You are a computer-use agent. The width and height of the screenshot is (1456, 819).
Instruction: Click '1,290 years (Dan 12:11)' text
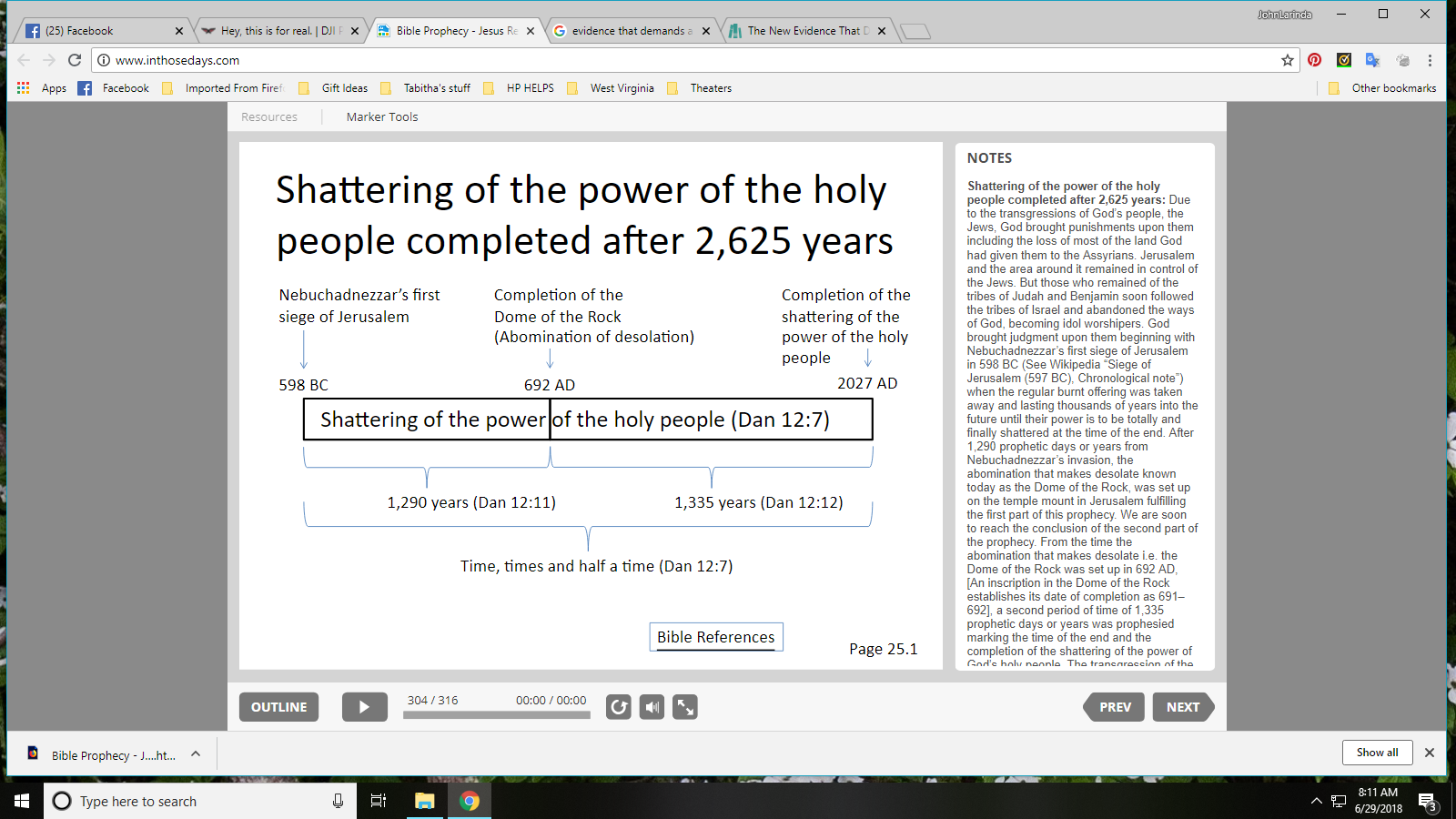[x=471, y=502]
